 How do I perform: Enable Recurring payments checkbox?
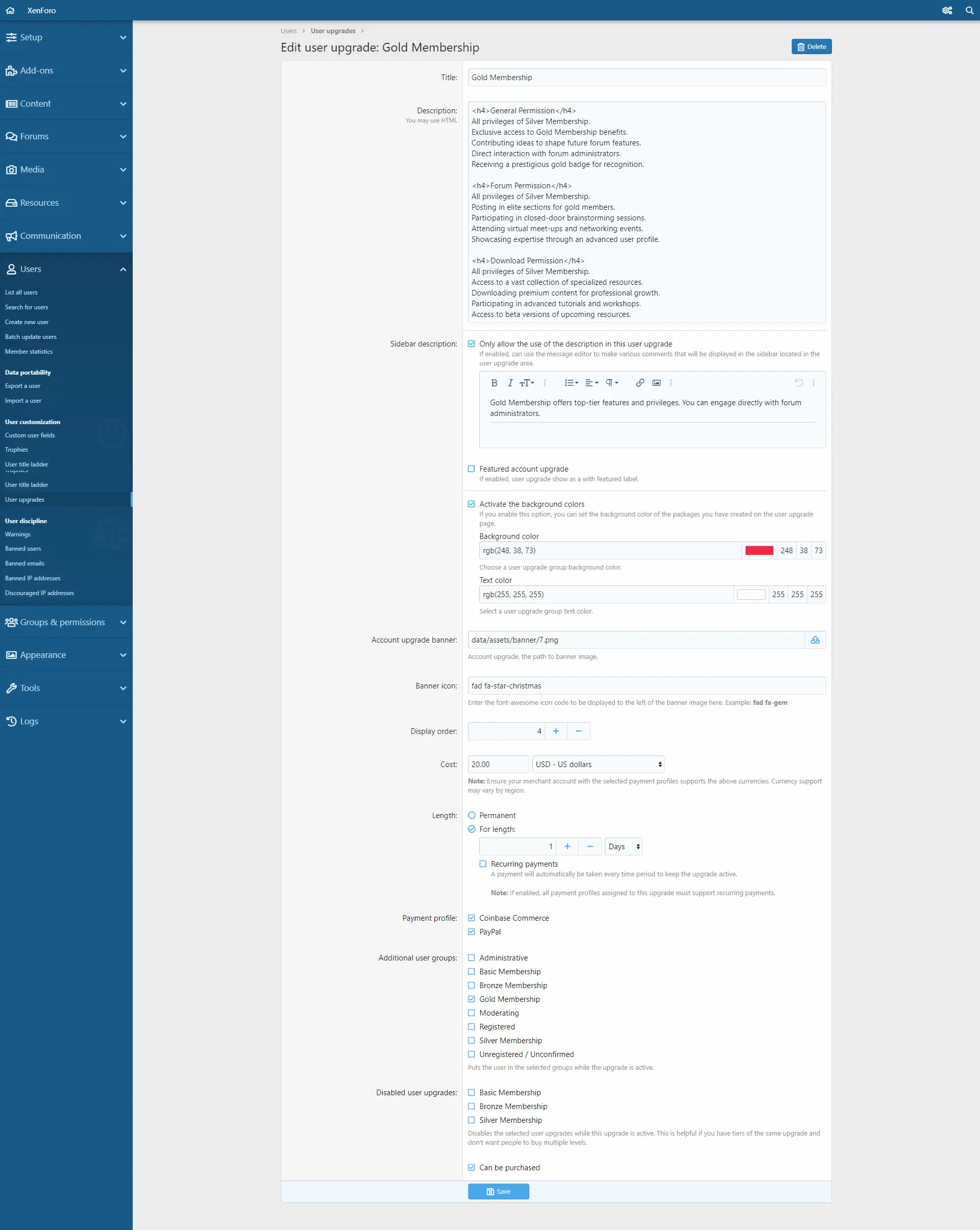pyautogui.click(x=482, y=864)
